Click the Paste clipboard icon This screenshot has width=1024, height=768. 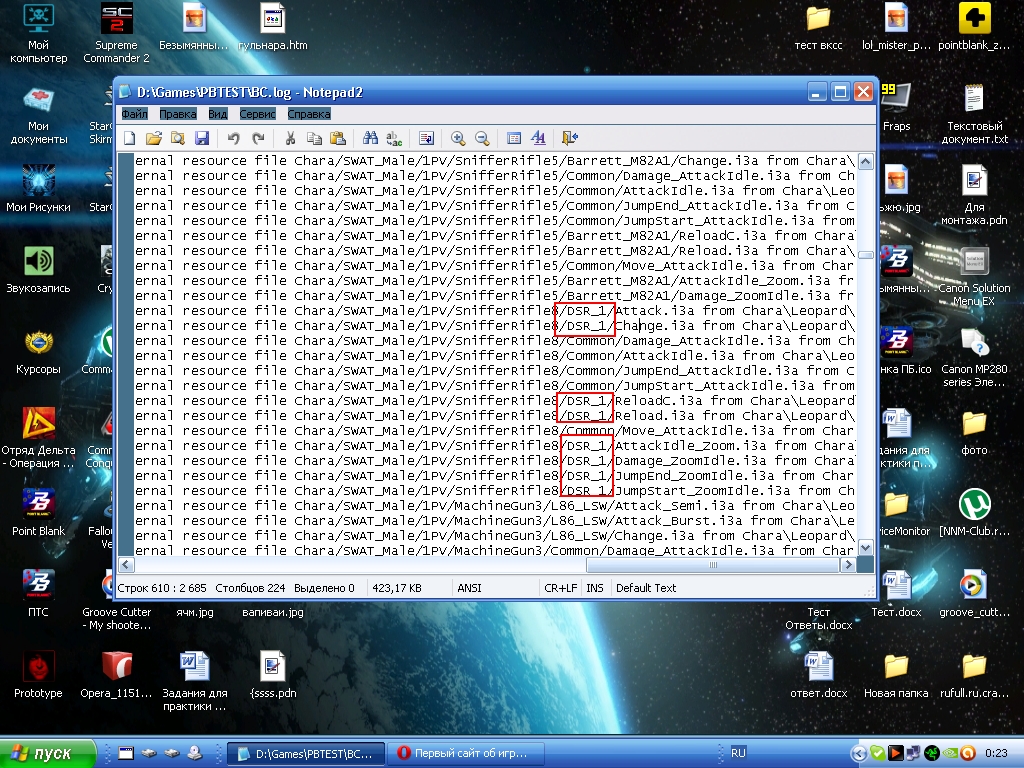tap(338, 138)
